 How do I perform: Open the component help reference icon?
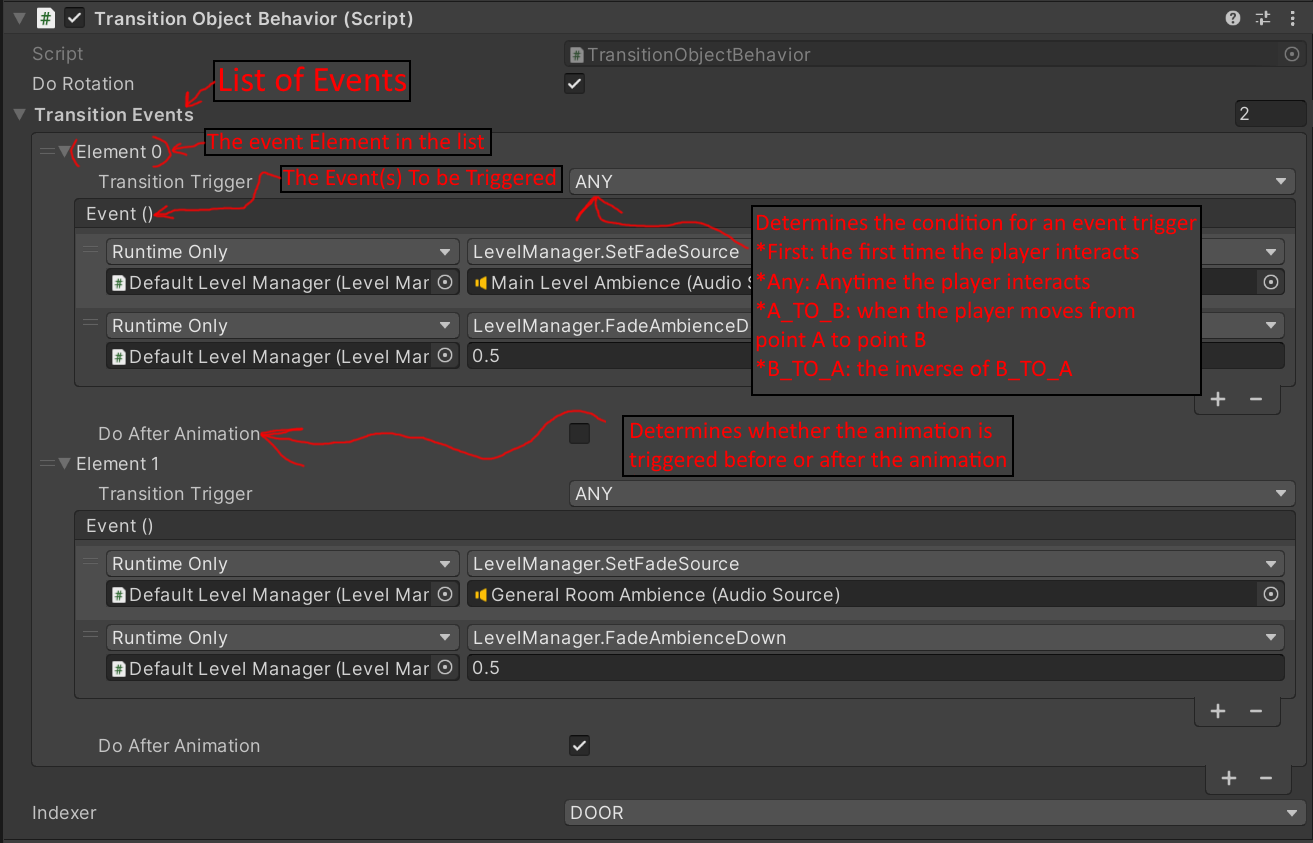click(1233, 18)
